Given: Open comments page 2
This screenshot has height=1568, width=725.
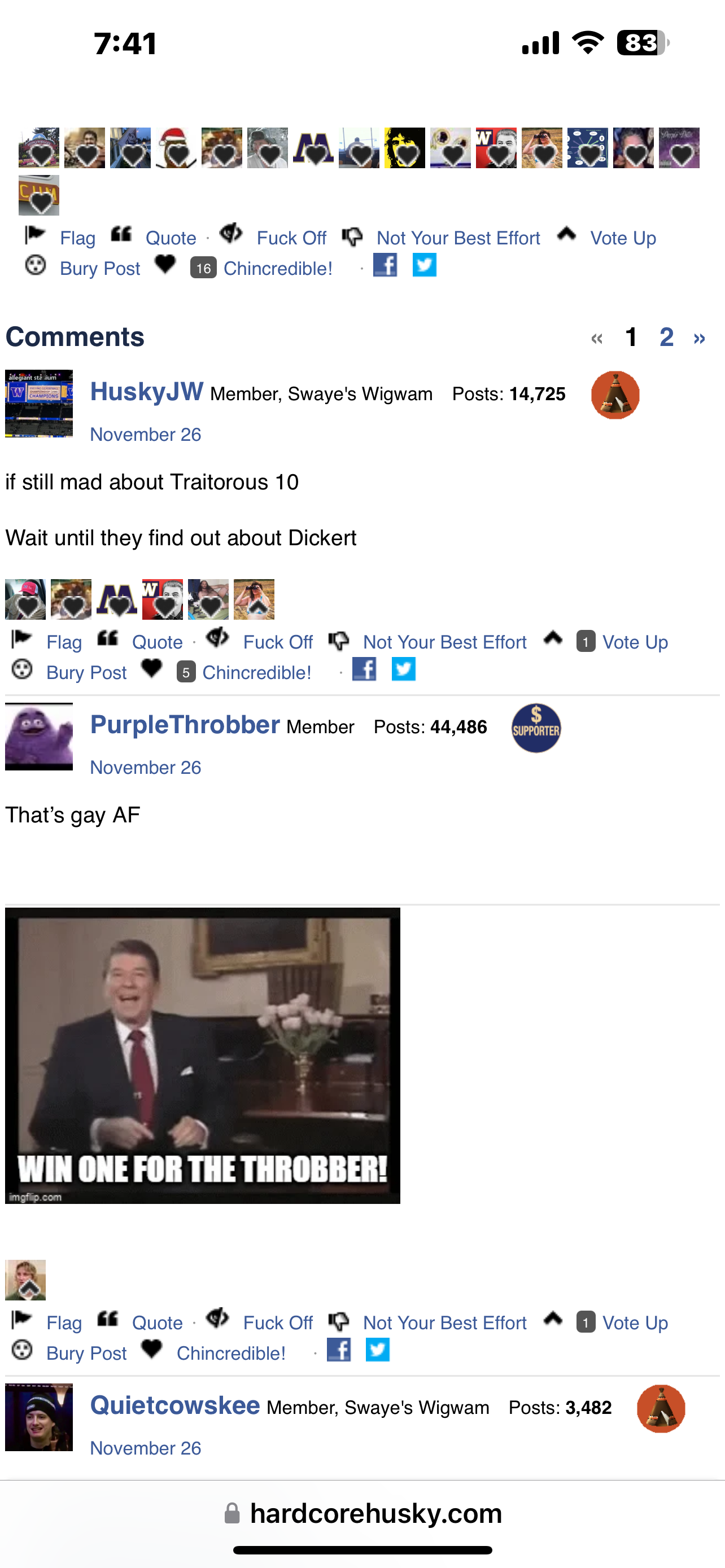Looking at the screenshot, I should (667, 336).
